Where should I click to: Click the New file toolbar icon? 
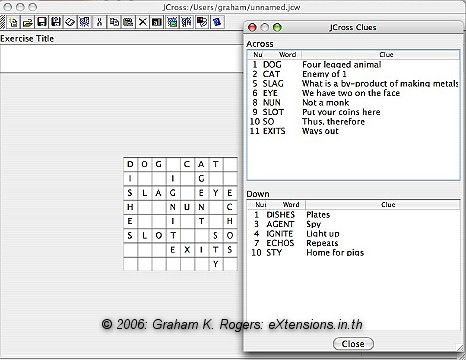[14, 22]
